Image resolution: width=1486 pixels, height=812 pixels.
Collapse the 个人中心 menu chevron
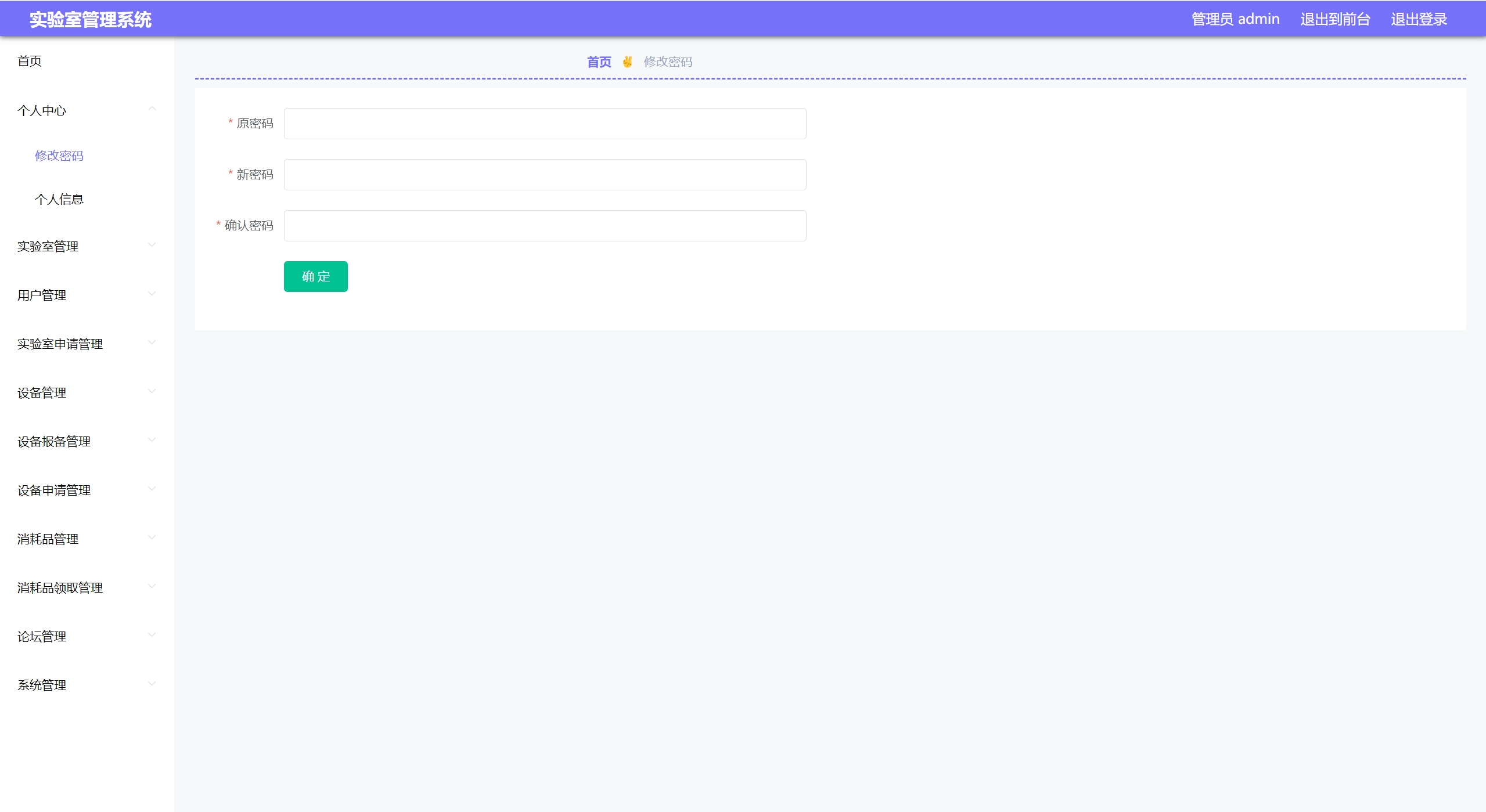152,109
